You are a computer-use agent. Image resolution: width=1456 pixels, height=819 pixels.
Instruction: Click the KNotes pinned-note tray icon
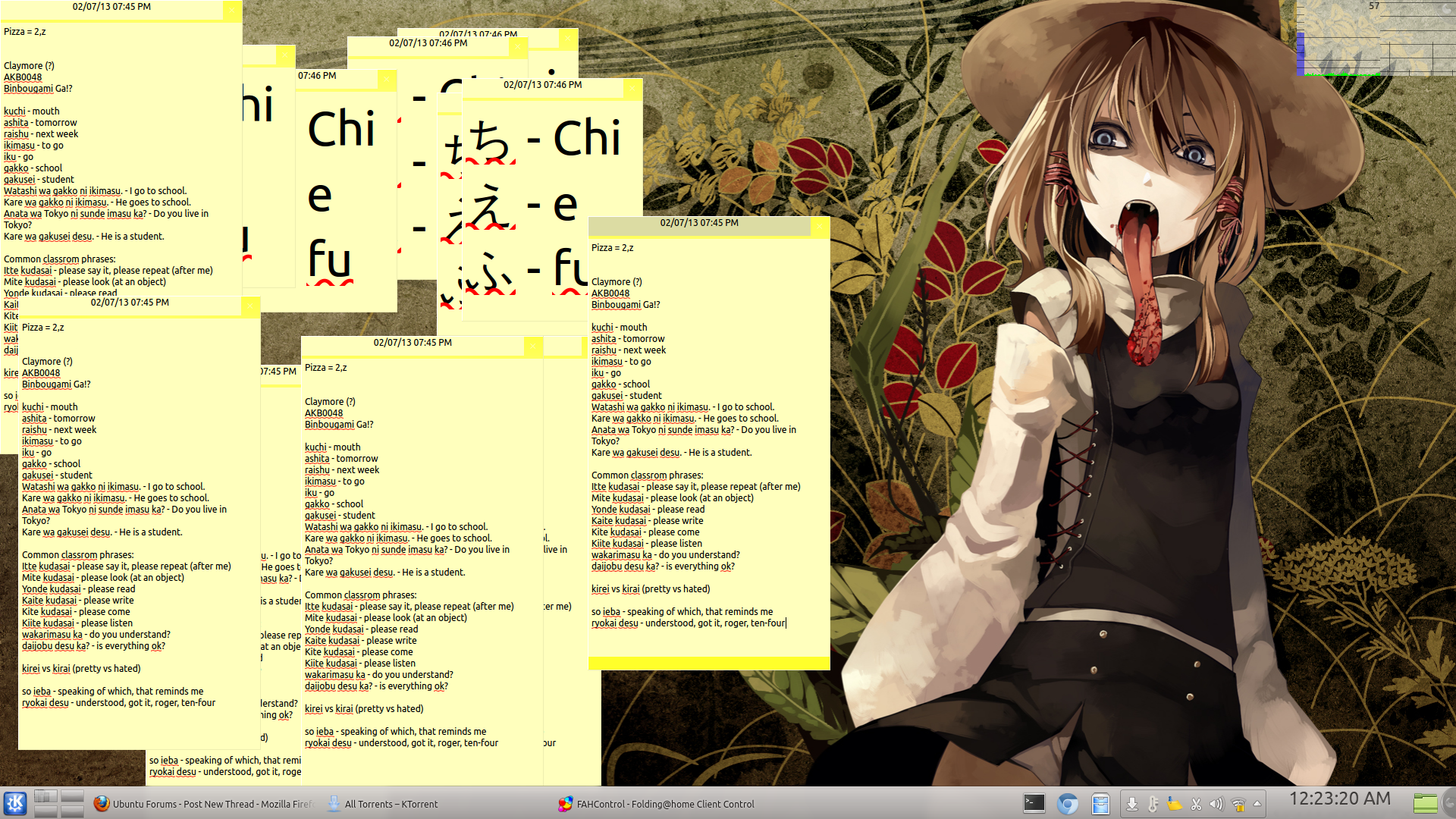[x=1175, y=804]
